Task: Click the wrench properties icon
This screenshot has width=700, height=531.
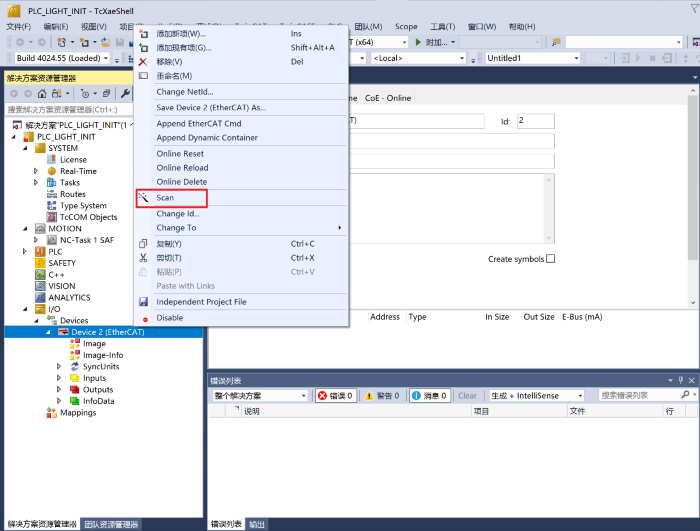Action: pyautogui.click(x=125, y=93)
